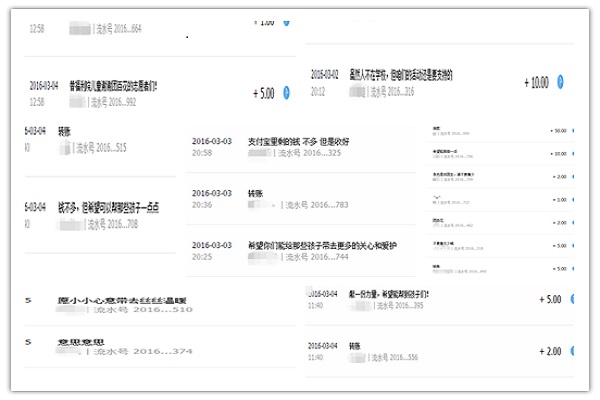Click blue icon at edge of 流水号 2016...556 row
This screenshot has height=400, width=600.
[578, 351]
